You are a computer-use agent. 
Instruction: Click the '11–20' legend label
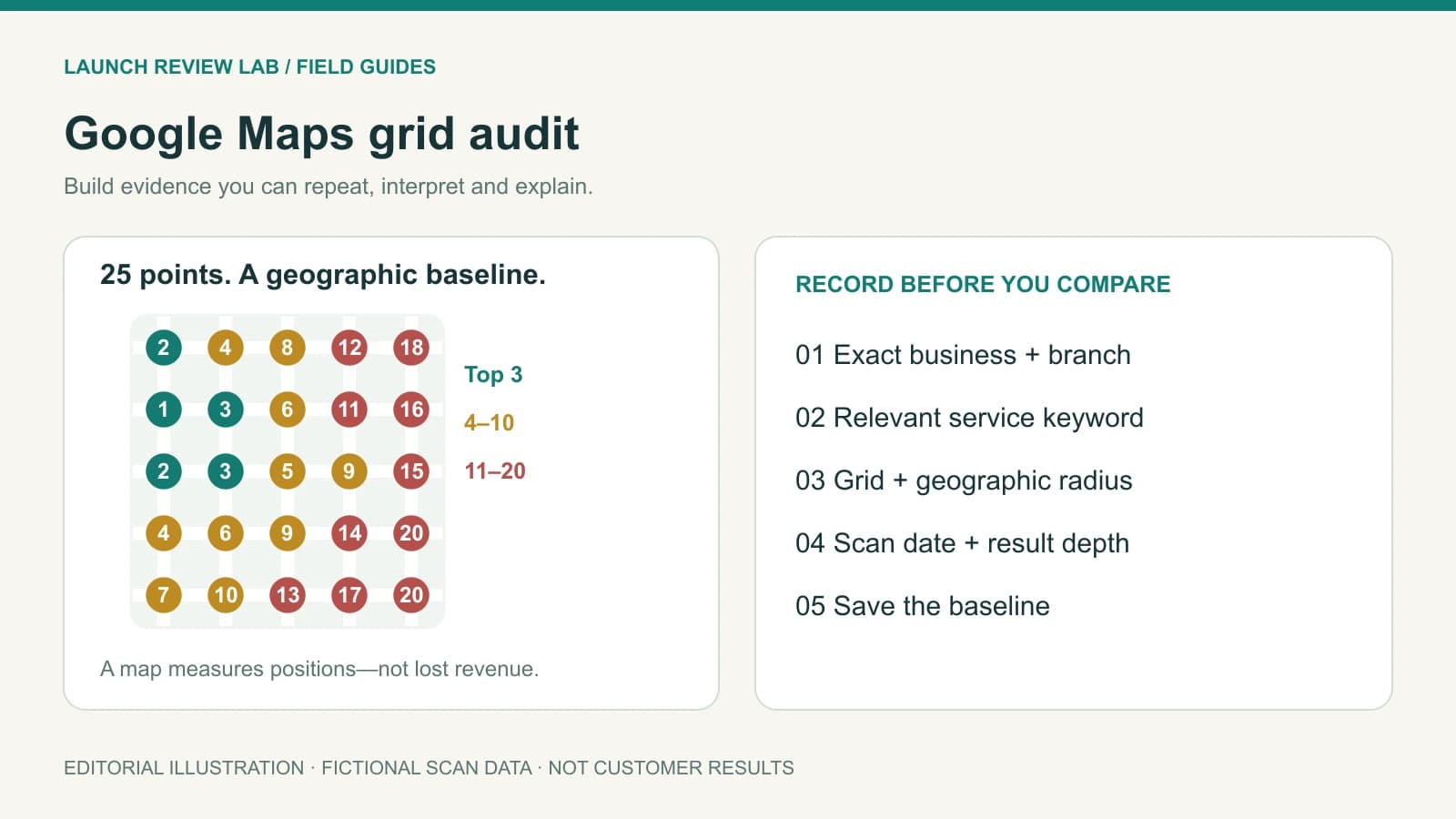[x=495, y=470]
